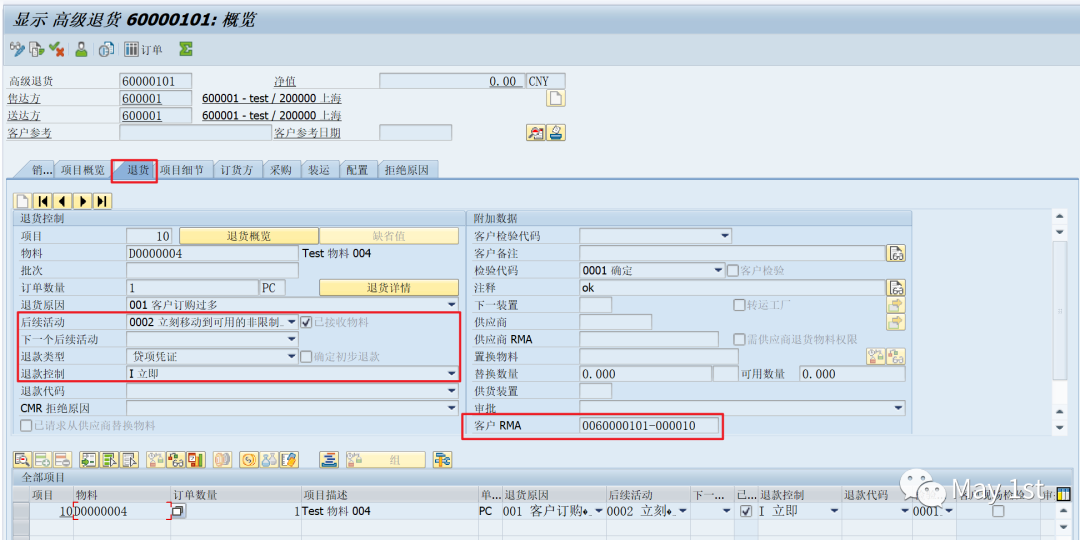Click the display/change pencil-glasses toolbar icon
Screen dimensions: 1080x540
(x=17, y=50)
